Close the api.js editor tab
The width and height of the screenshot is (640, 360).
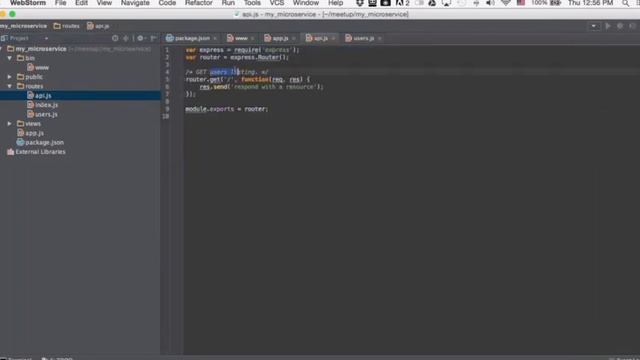[333, 38]
